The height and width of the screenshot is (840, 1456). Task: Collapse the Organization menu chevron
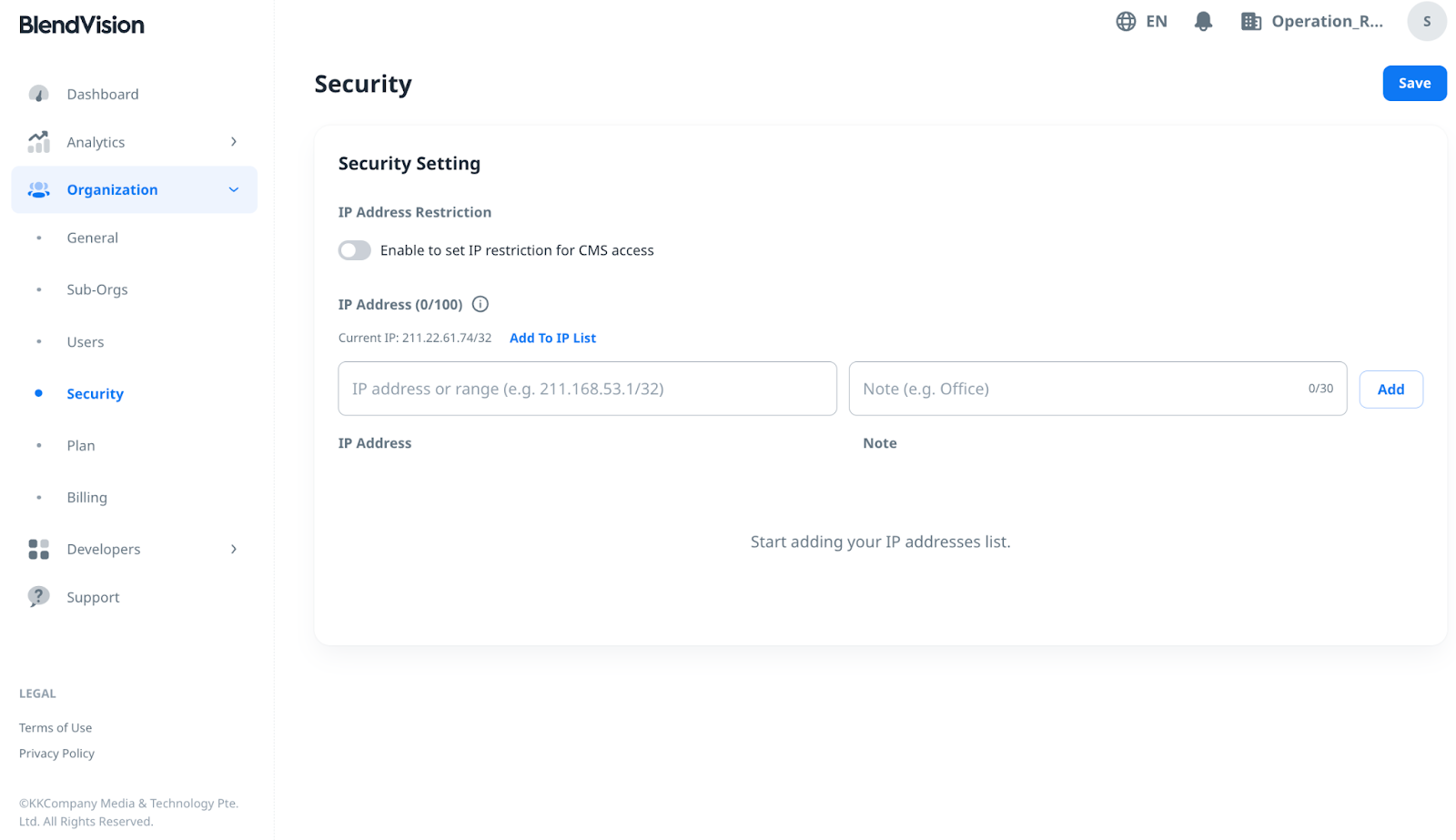[x=234, y=189]
